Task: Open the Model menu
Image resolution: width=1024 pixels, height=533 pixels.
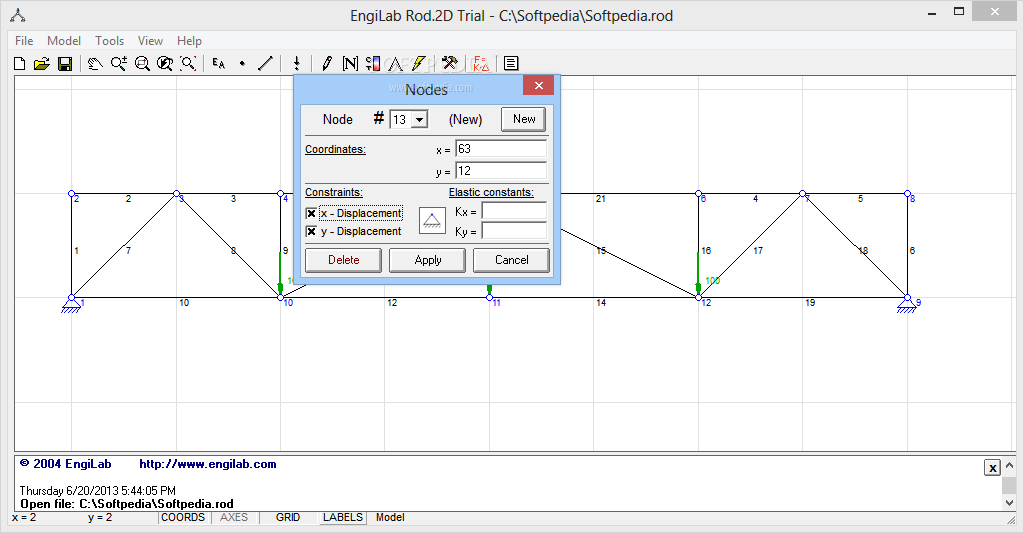Action: 64,40
